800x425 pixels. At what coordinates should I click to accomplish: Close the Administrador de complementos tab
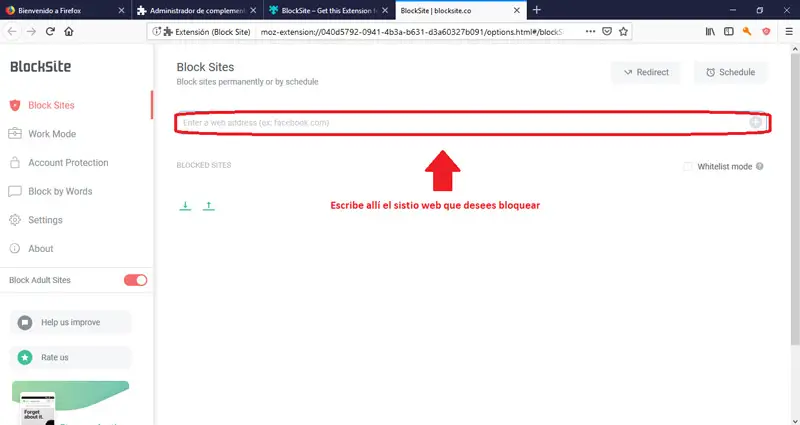[253, 10]
